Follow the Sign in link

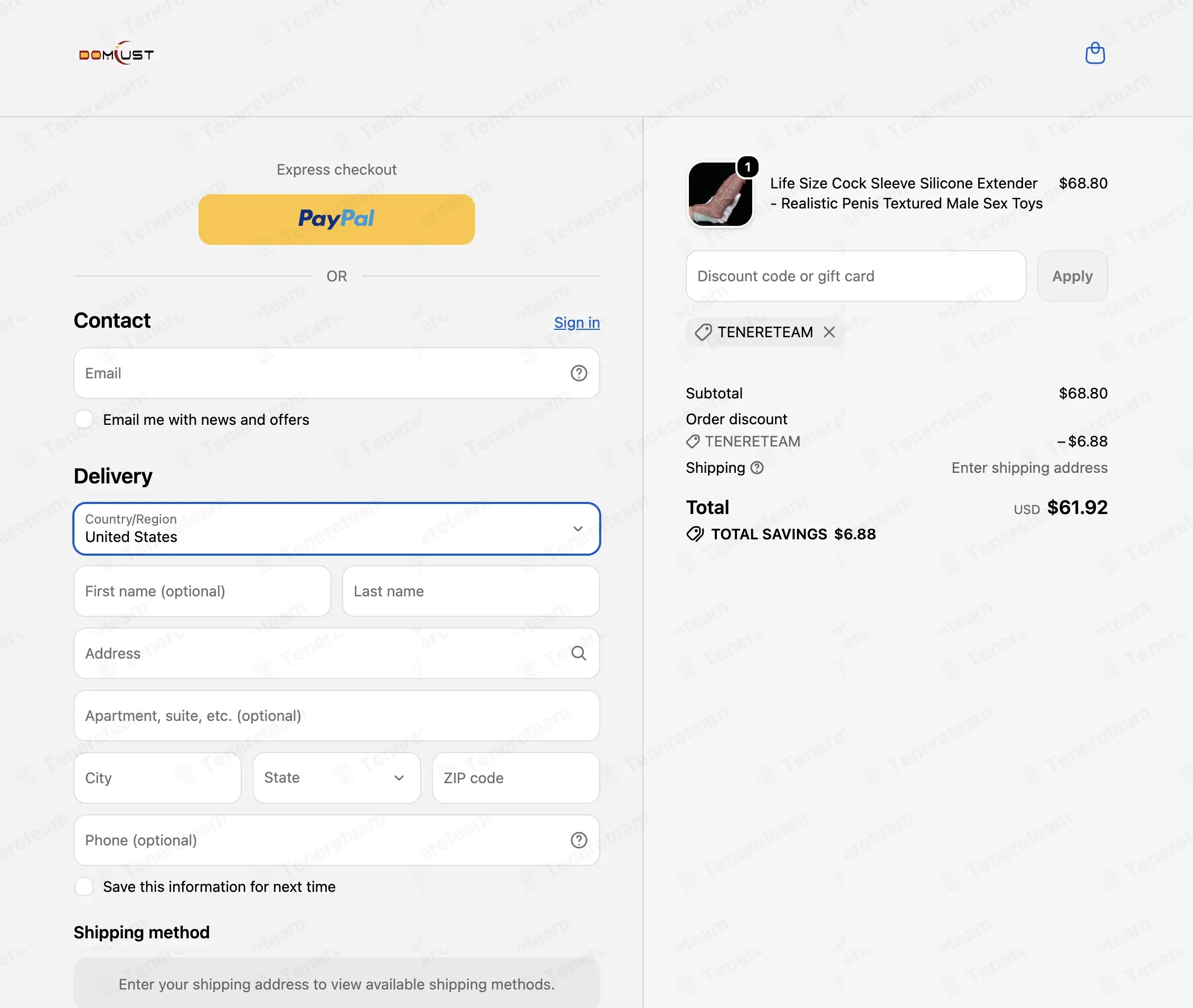[x=577, y=322]
